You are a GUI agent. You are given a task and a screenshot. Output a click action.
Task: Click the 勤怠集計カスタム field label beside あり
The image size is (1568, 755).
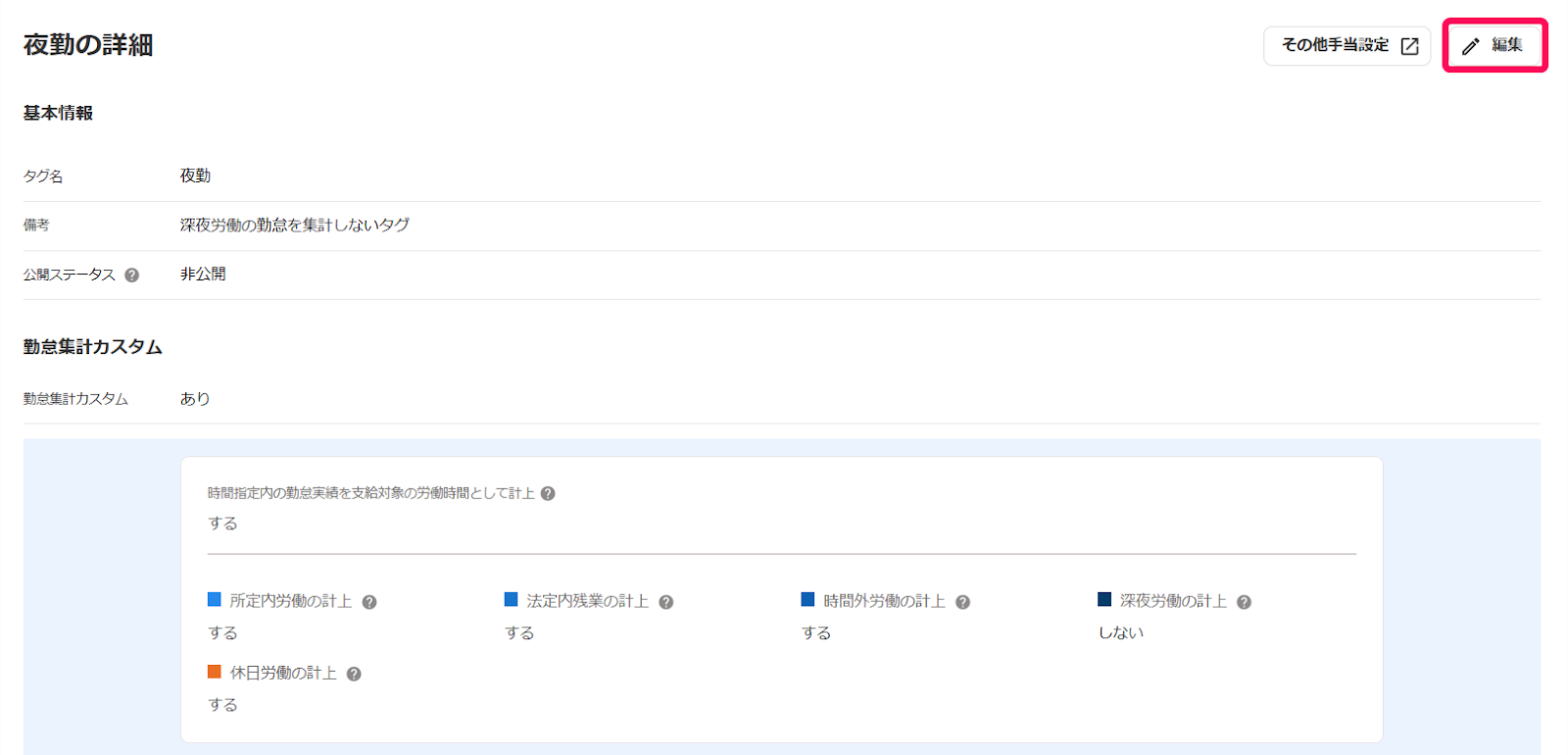click(75, 399)
